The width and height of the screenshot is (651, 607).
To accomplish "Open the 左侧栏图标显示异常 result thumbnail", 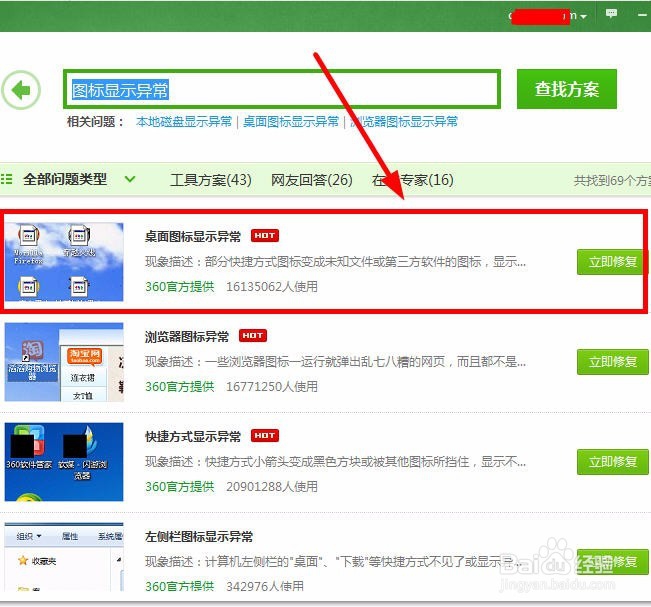I will (64, 557).
